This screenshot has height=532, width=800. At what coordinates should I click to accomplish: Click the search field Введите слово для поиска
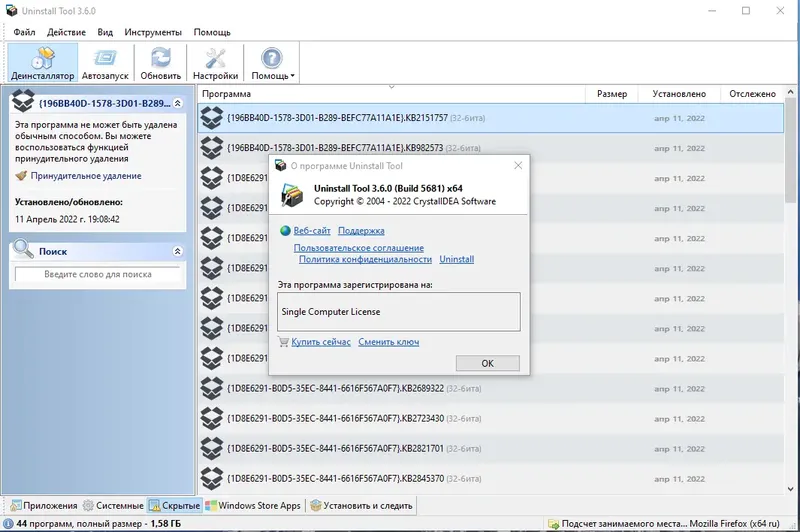pos(97,274)
